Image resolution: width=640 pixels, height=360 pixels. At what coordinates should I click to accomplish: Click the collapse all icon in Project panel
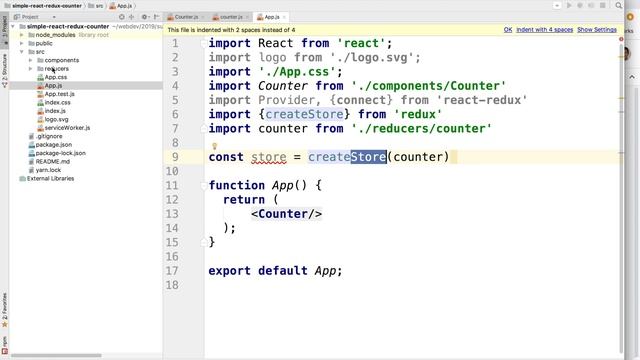[x=132, y=17]
